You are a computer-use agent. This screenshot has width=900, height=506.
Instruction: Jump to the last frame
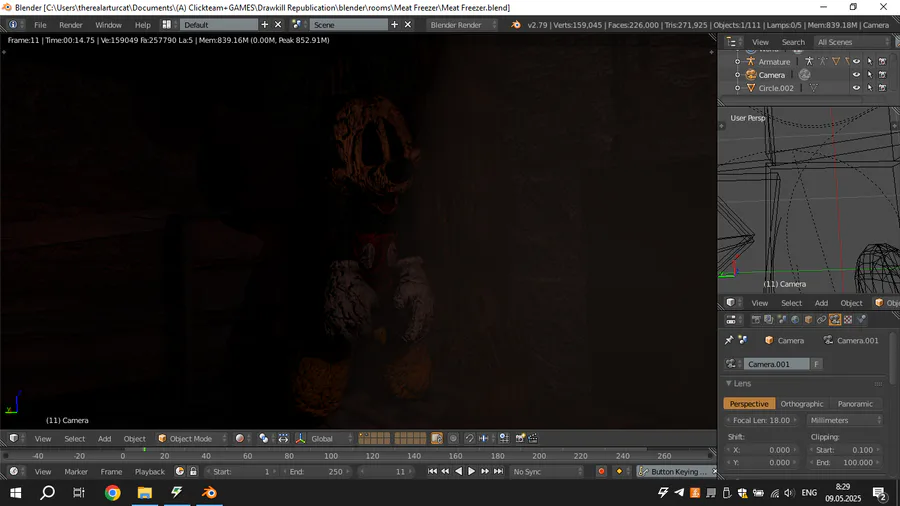(498, 472)
